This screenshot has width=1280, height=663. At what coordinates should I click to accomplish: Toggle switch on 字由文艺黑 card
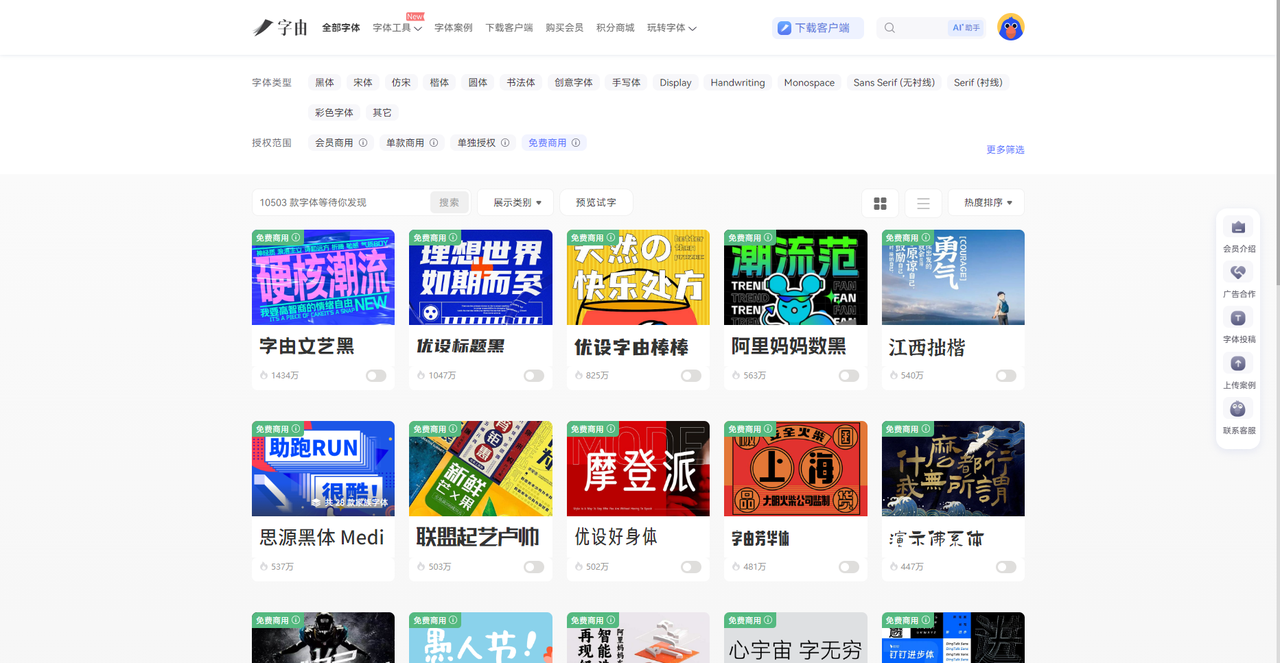coord(376,376)
